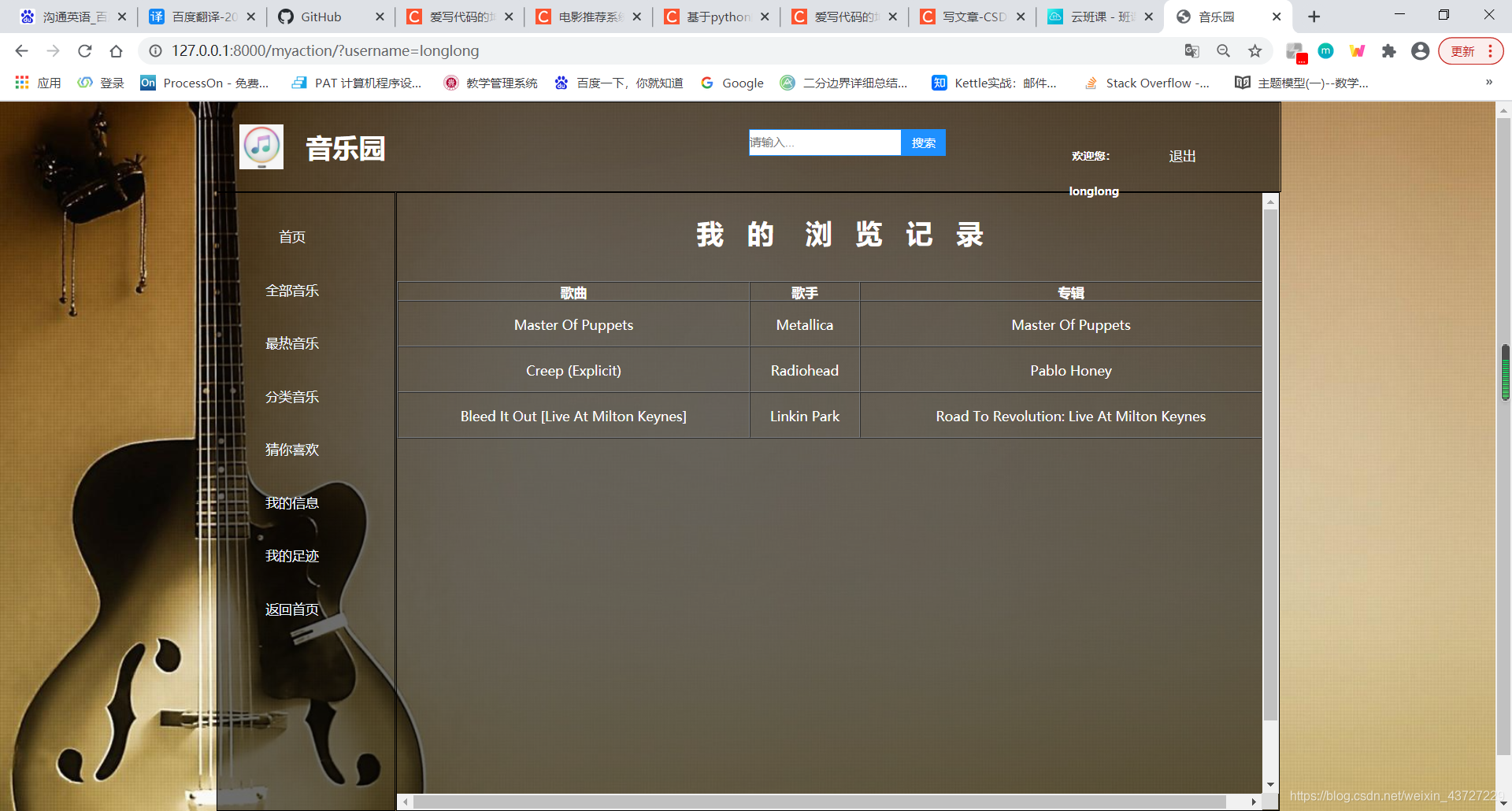1512x811 pixels.
Task: Click the music app logo icon
Action: click(x=261, y=147)
